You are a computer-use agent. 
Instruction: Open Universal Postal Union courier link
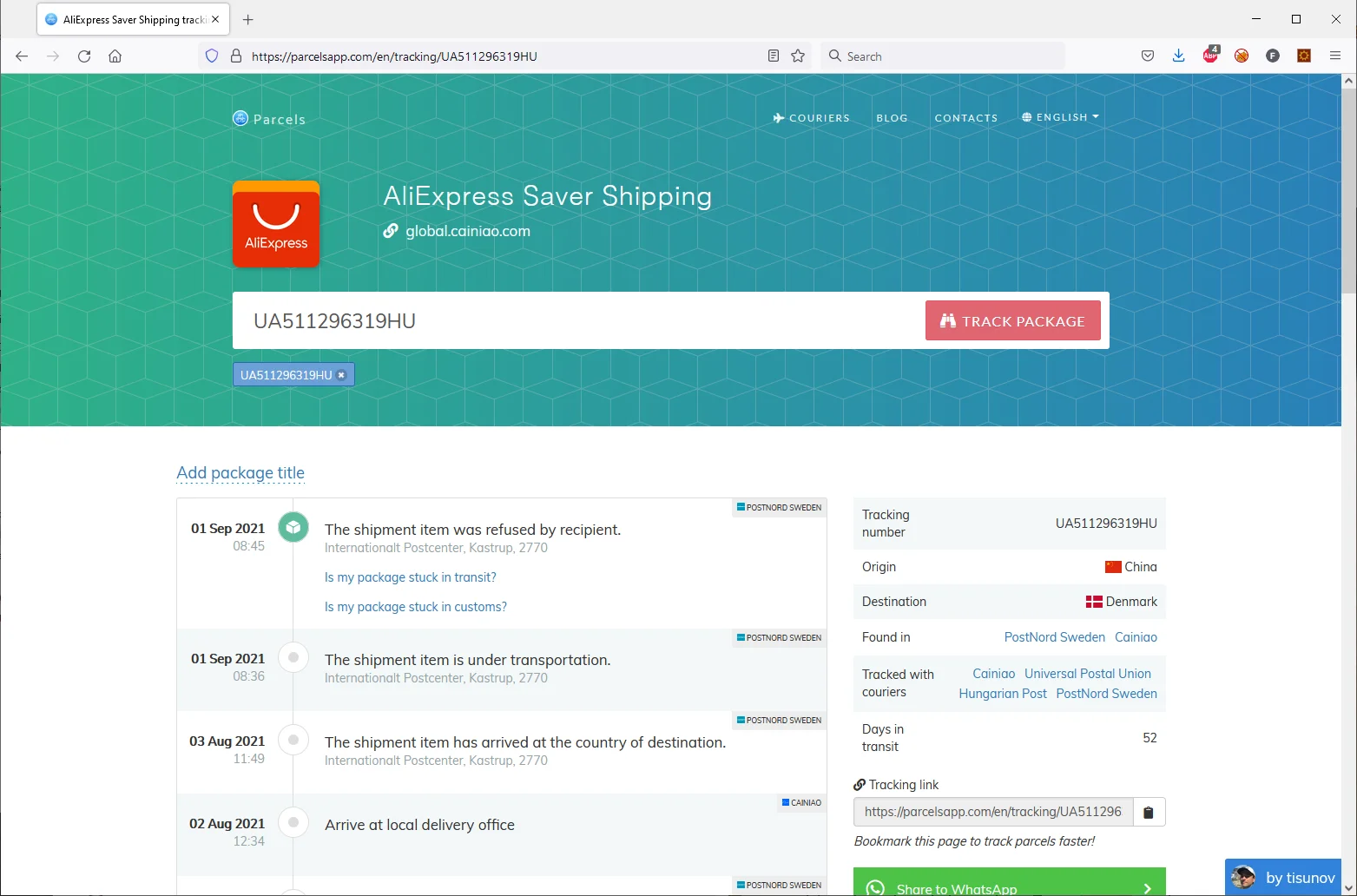(x=1088, y=674)
